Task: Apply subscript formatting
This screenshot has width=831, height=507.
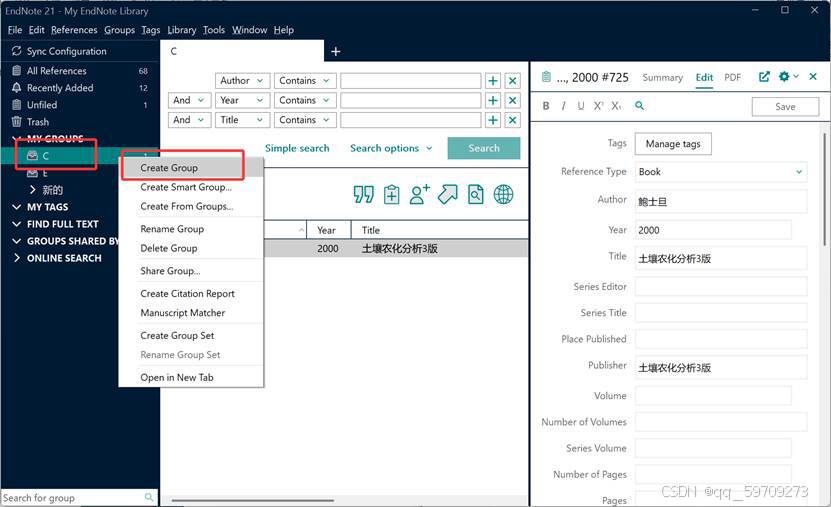Action: coord(616,106)
